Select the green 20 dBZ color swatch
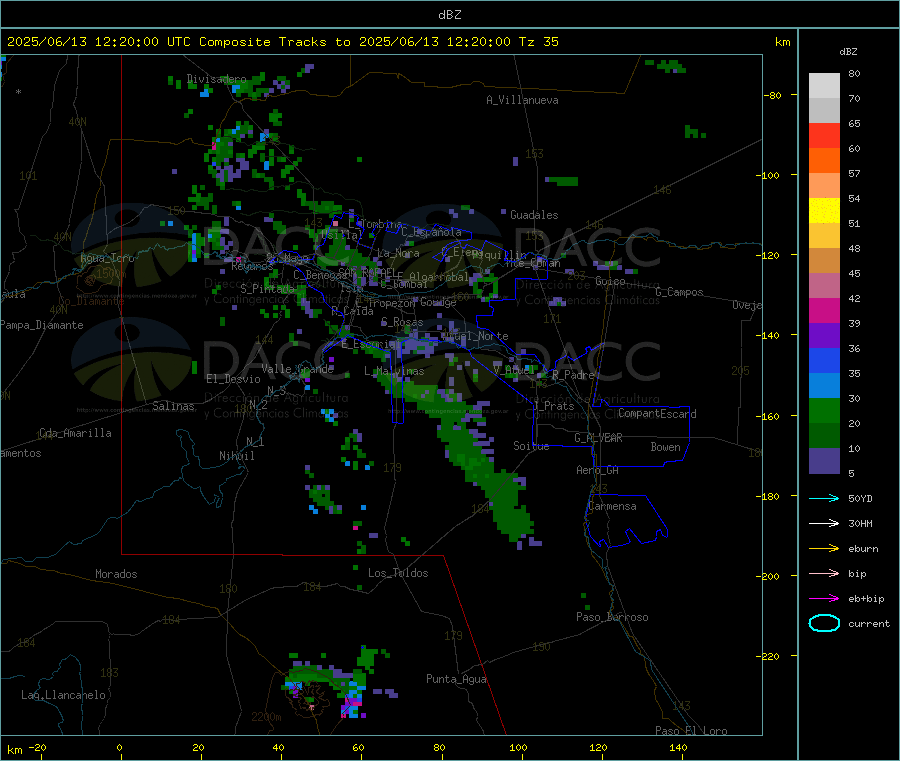 (x=824, y=410)
